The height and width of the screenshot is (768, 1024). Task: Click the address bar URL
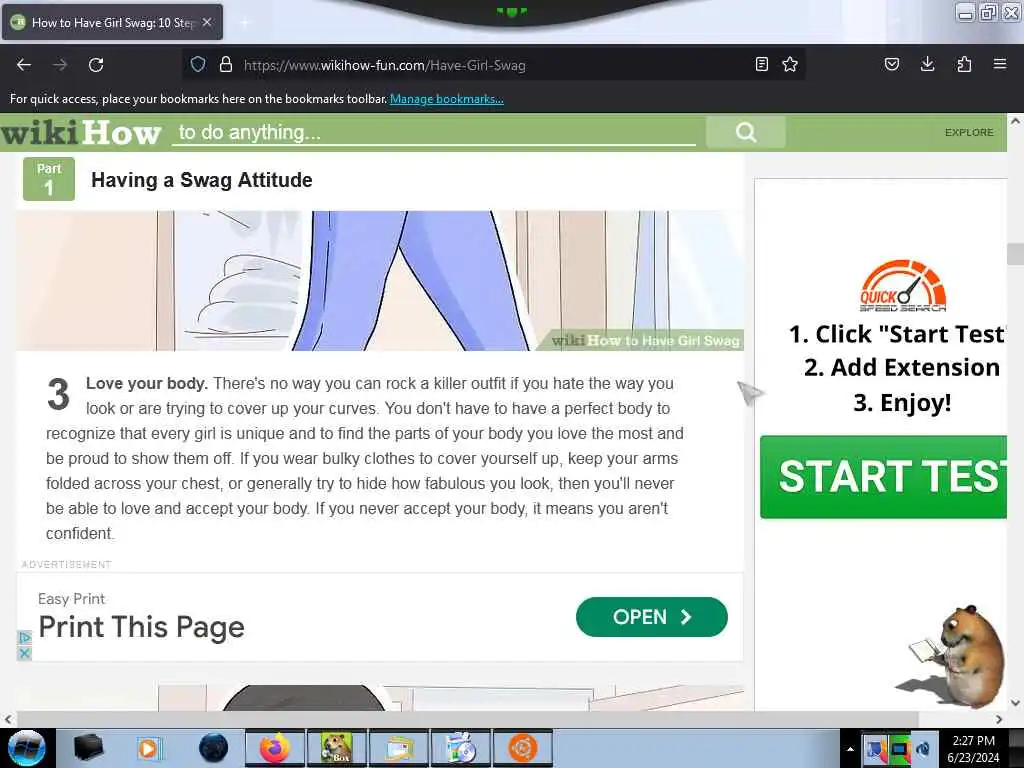pyautogui.click(x=385, y=65)
